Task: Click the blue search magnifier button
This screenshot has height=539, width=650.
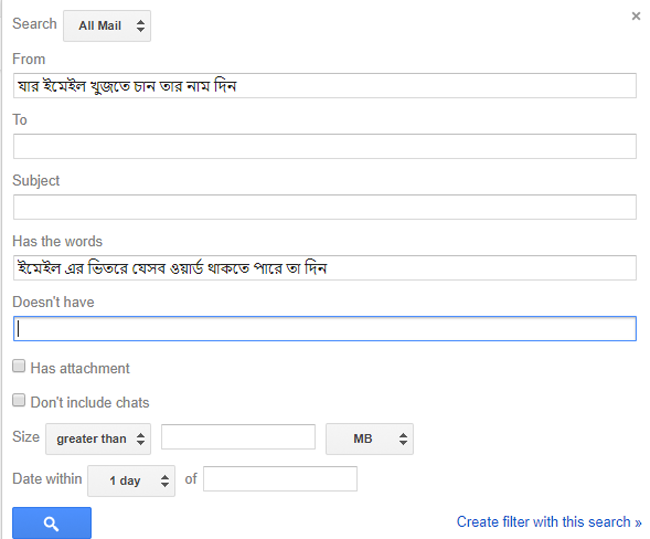Action: pos(52,523)
